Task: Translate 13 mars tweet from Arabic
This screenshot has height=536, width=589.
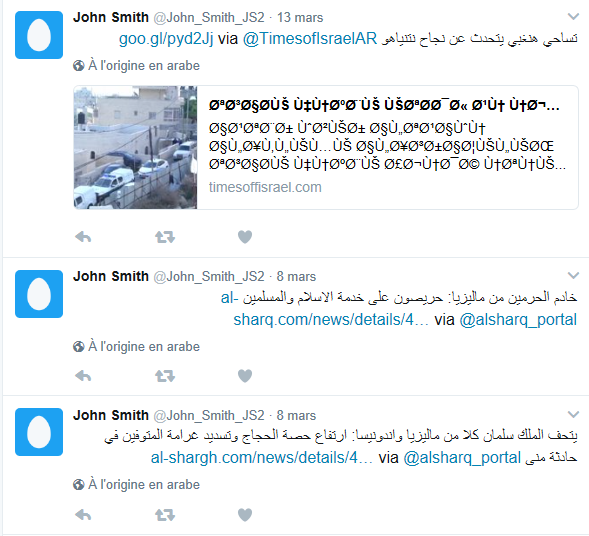Action: point(136,66)
